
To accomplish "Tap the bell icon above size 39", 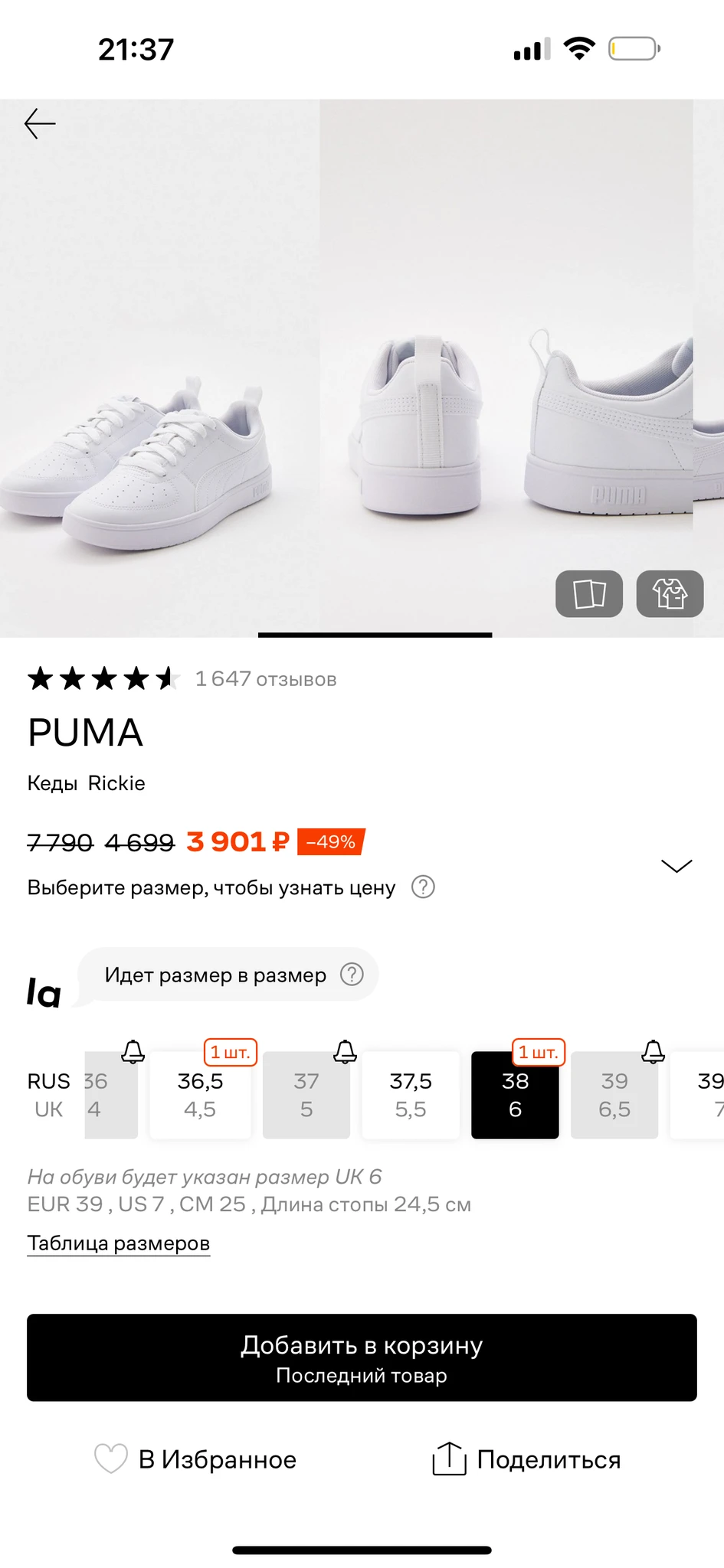I will point(653,1052).
